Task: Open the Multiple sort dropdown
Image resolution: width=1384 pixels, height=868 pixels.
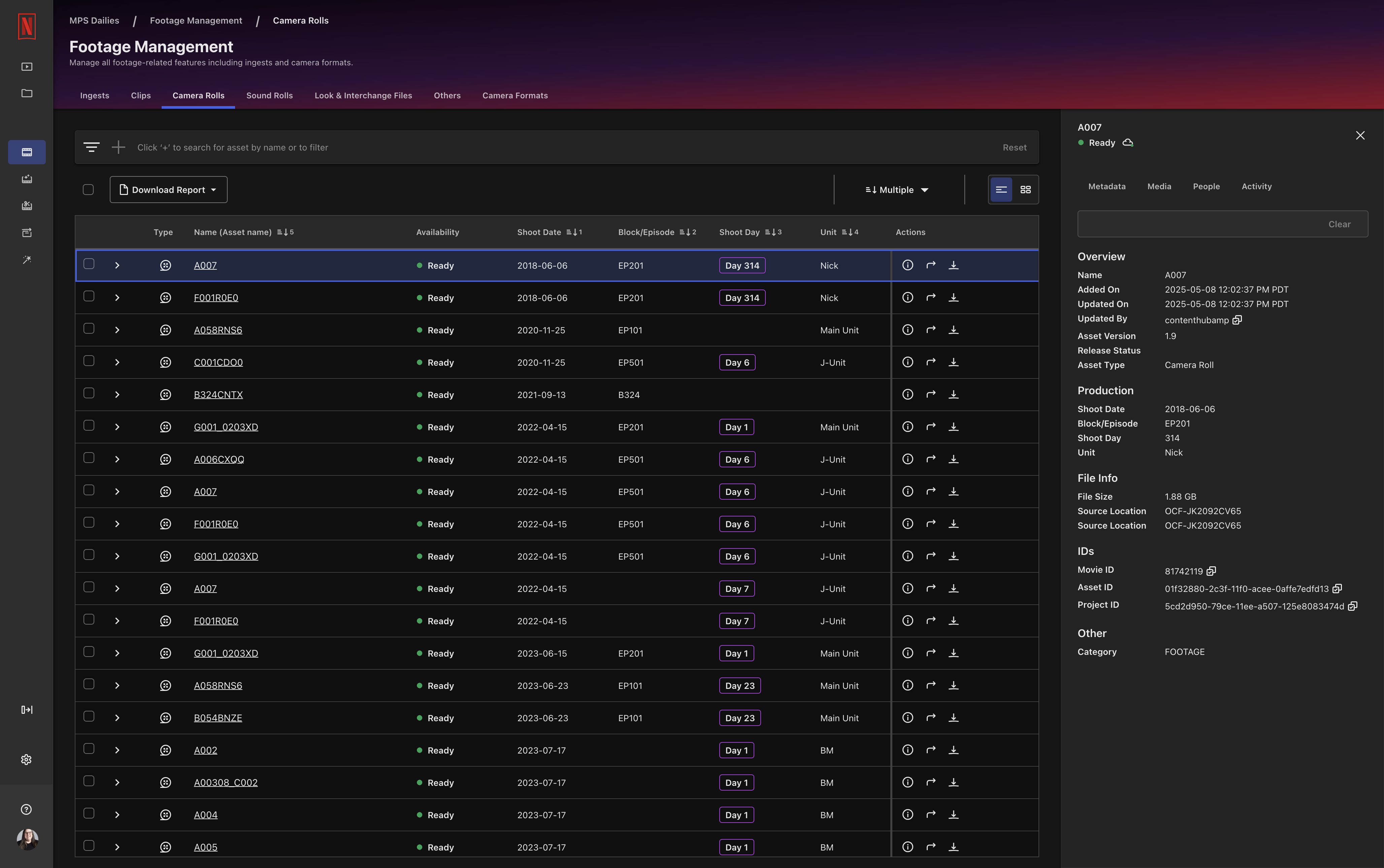Action: click(x=895, y=190)
